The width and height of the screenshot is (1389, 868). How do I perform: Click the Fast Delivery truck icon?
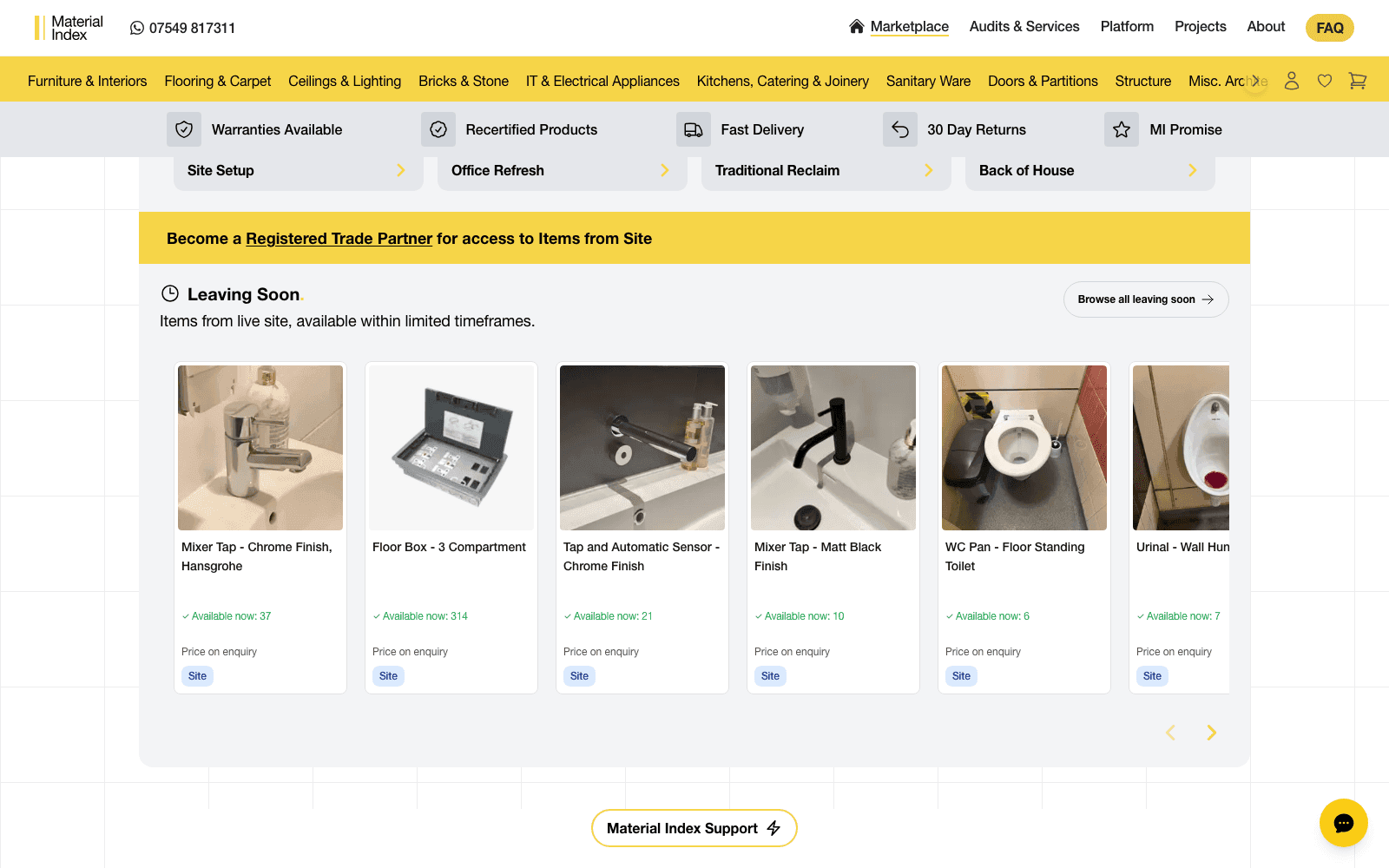point(694,129)
